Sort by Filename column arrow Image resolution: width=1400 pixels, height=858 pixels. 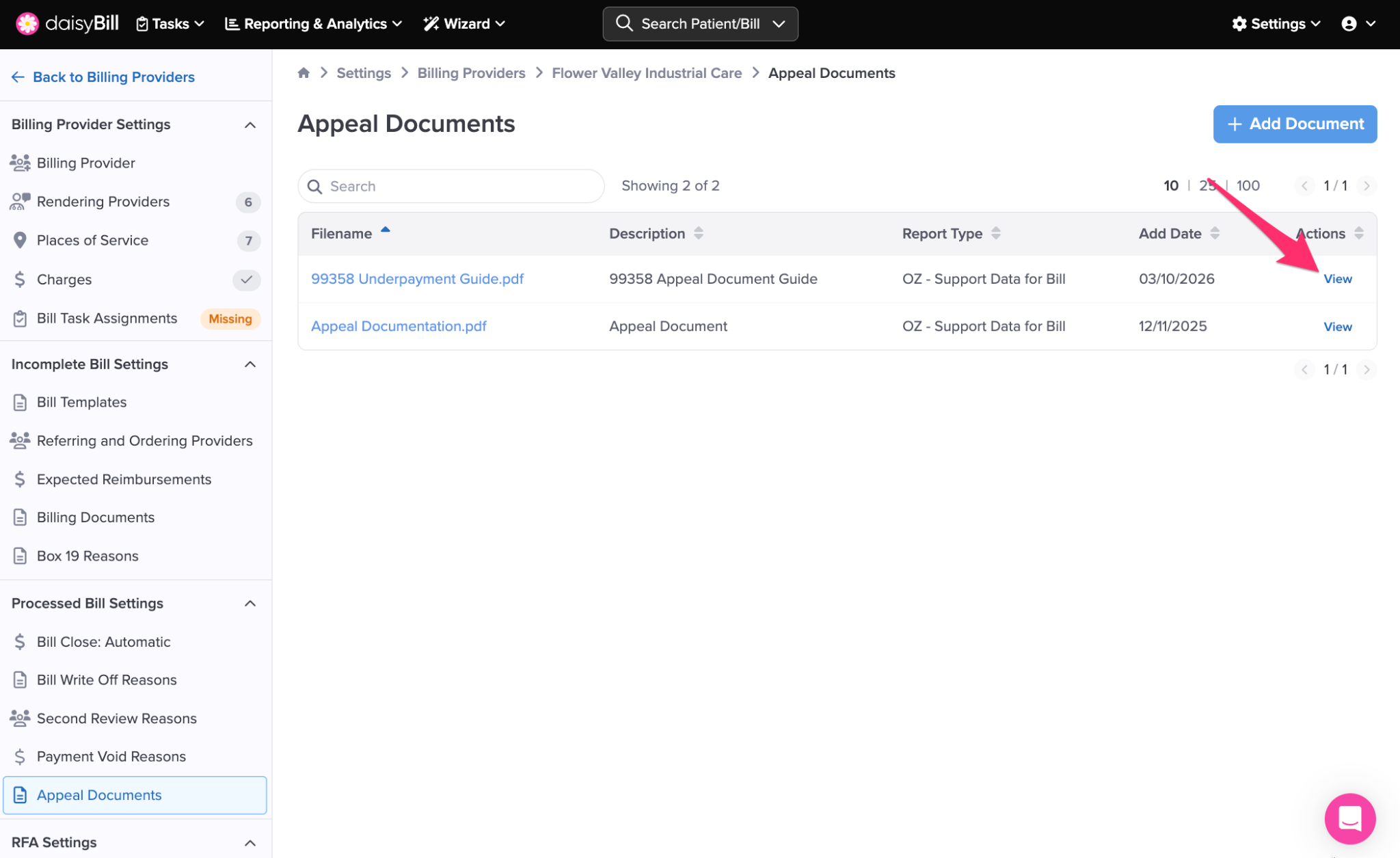click(386, 231)
